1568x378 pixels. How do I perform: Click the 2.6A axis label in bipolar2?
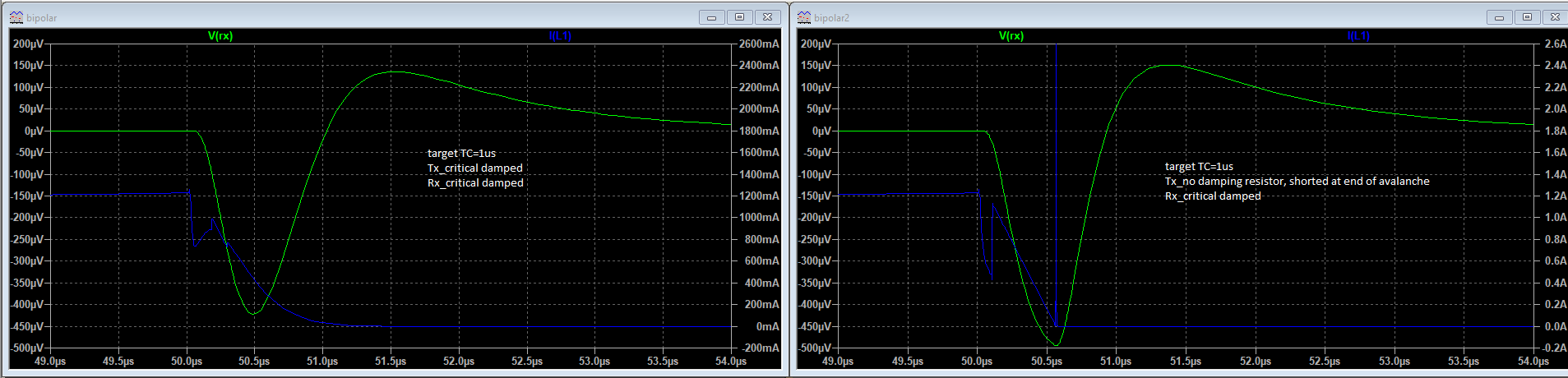pos(1556,44)
